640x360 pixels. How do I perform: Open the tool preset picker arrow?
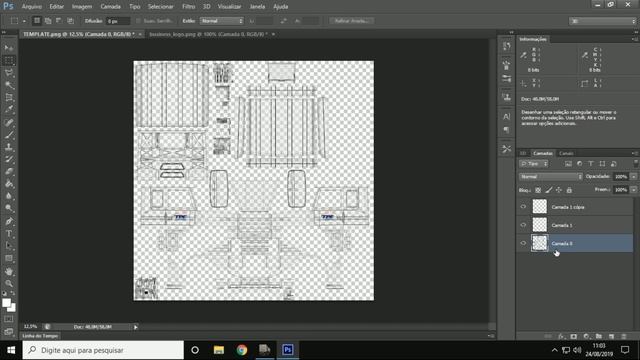(24, 21)
